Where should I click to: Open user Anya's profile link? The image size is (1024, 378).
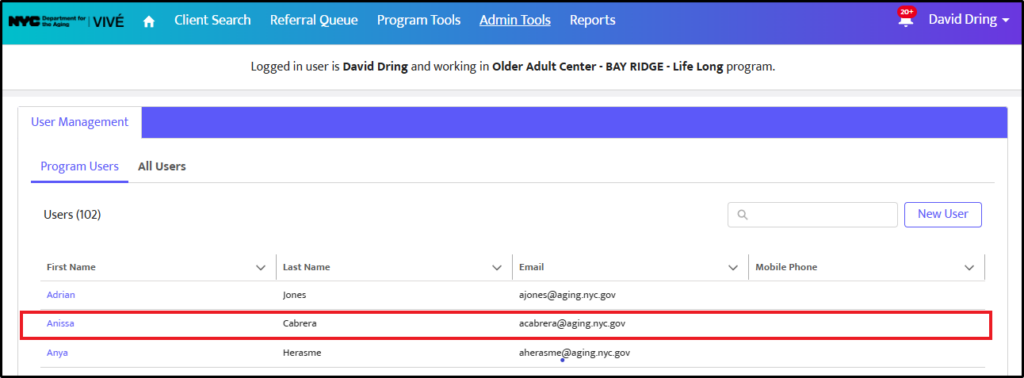[57, 353]
